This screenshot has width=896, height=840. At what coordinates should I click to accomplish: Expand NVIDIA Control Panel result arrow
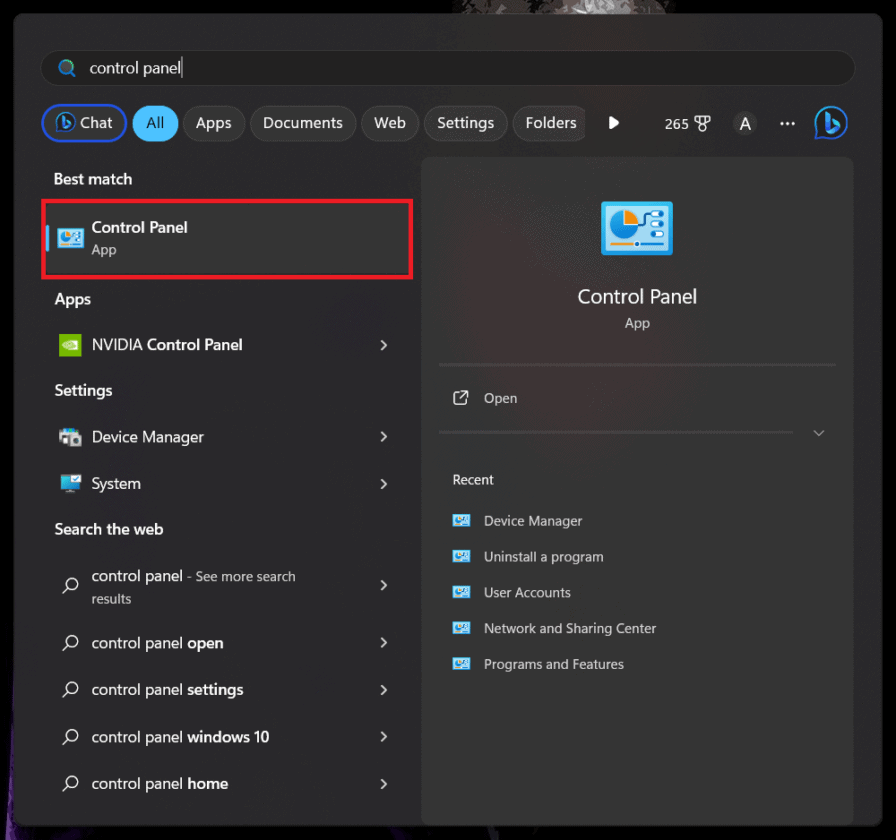(384, 345)
